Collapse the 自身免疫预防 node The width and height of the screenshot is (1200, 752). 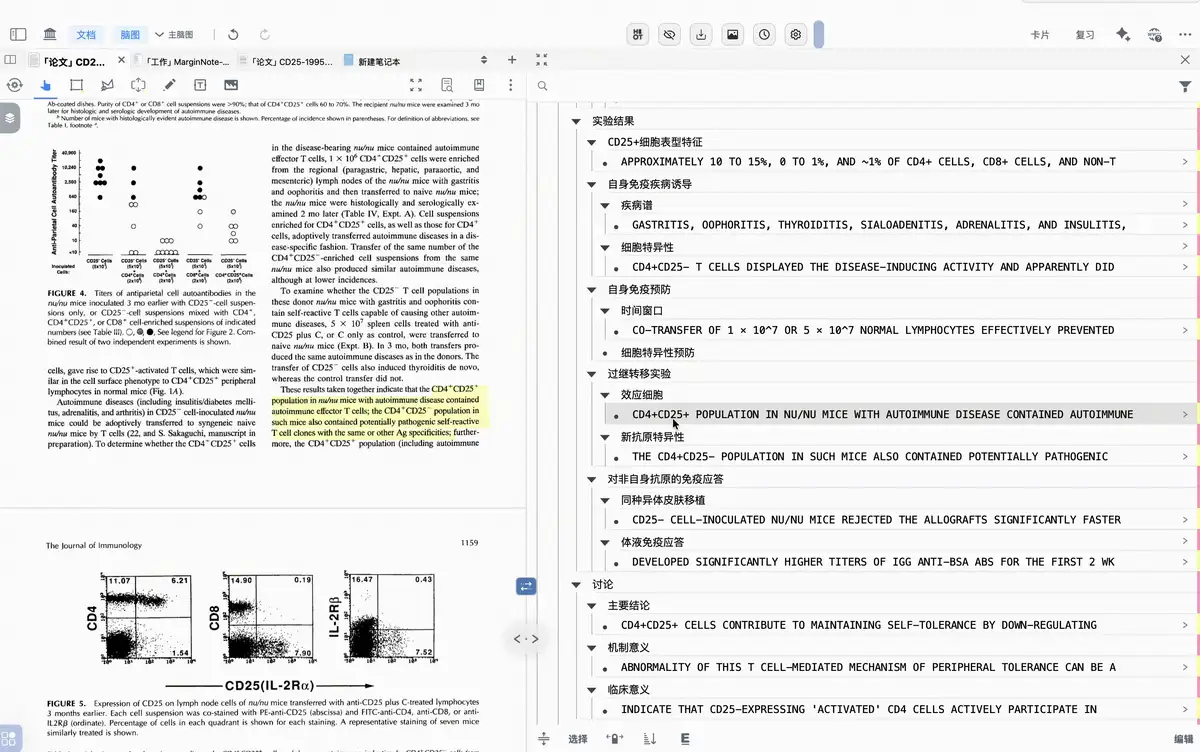tap(592, 289)
